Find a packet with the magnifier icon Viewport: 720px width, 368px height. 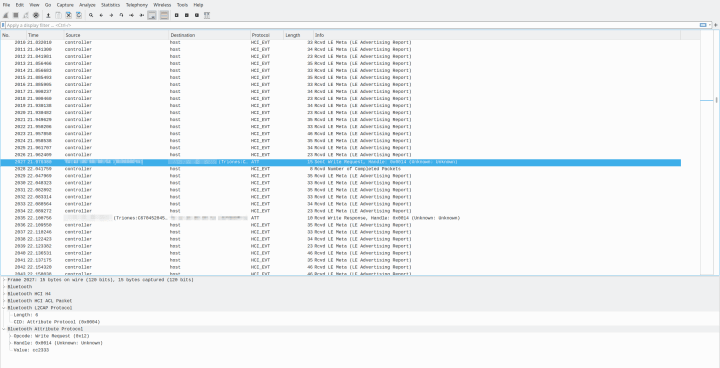click(91, 15)
